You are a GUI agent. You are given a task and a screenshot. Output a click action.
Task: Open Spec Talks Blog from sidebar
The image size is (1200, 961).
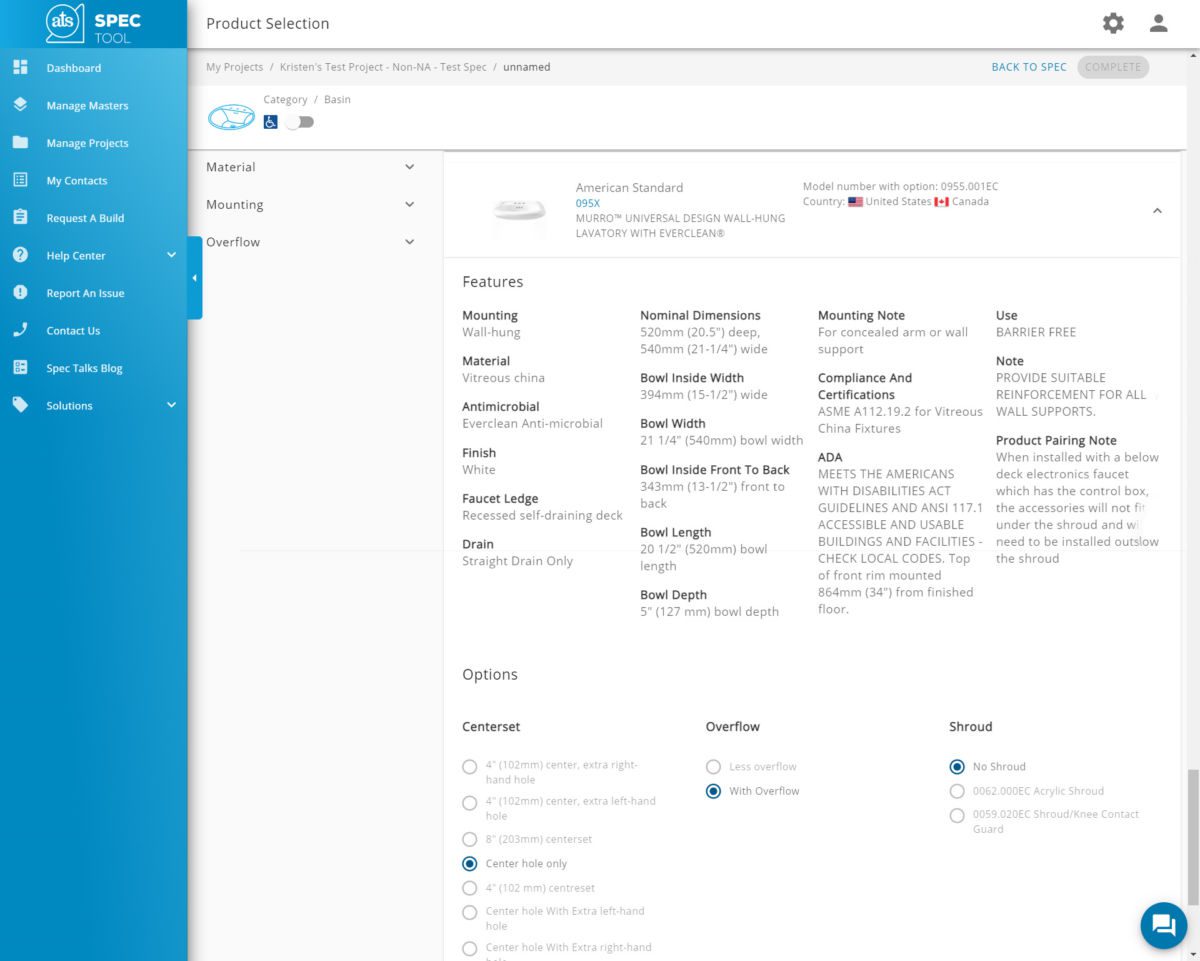pos(84,368)
